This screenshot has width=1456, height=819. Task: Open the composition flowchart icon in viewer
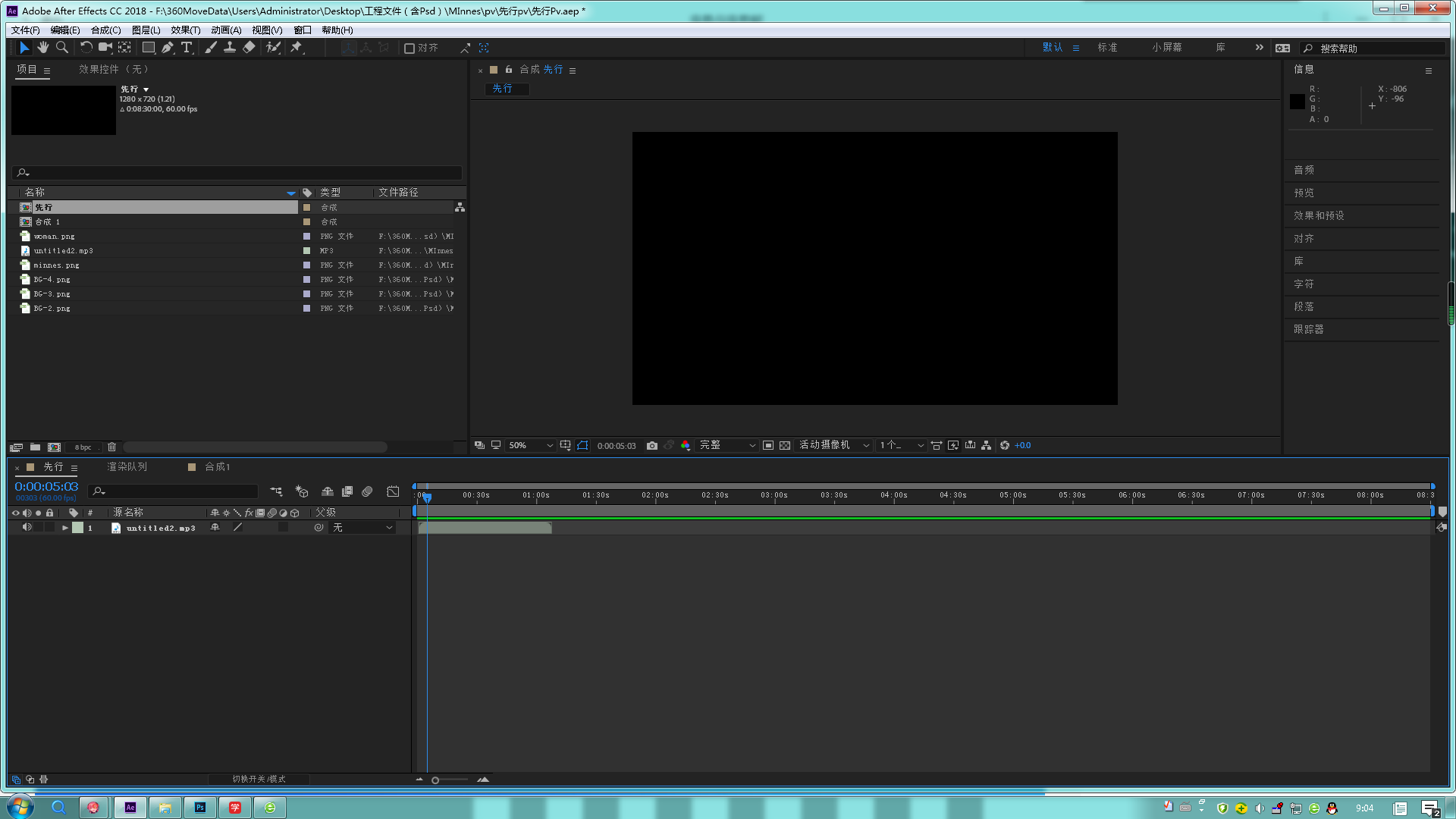coord(987,446)
